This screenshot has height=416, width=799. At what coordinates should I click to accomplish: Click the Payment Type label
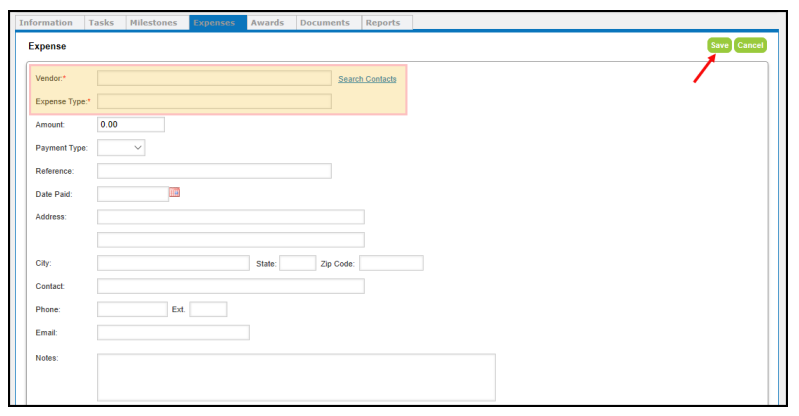(62, 148)
